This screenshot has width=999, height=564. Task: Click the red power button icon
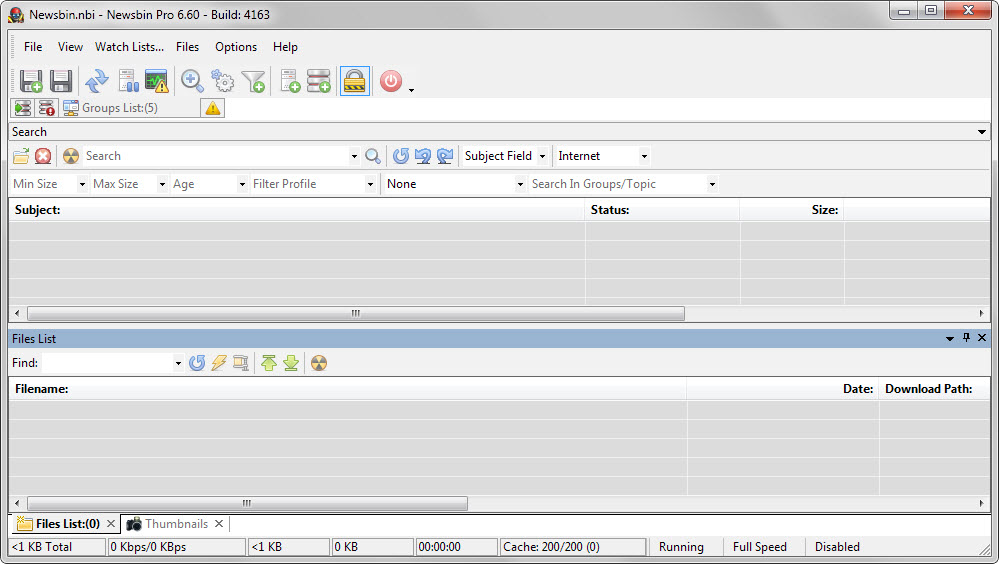[x=391, y=82]
